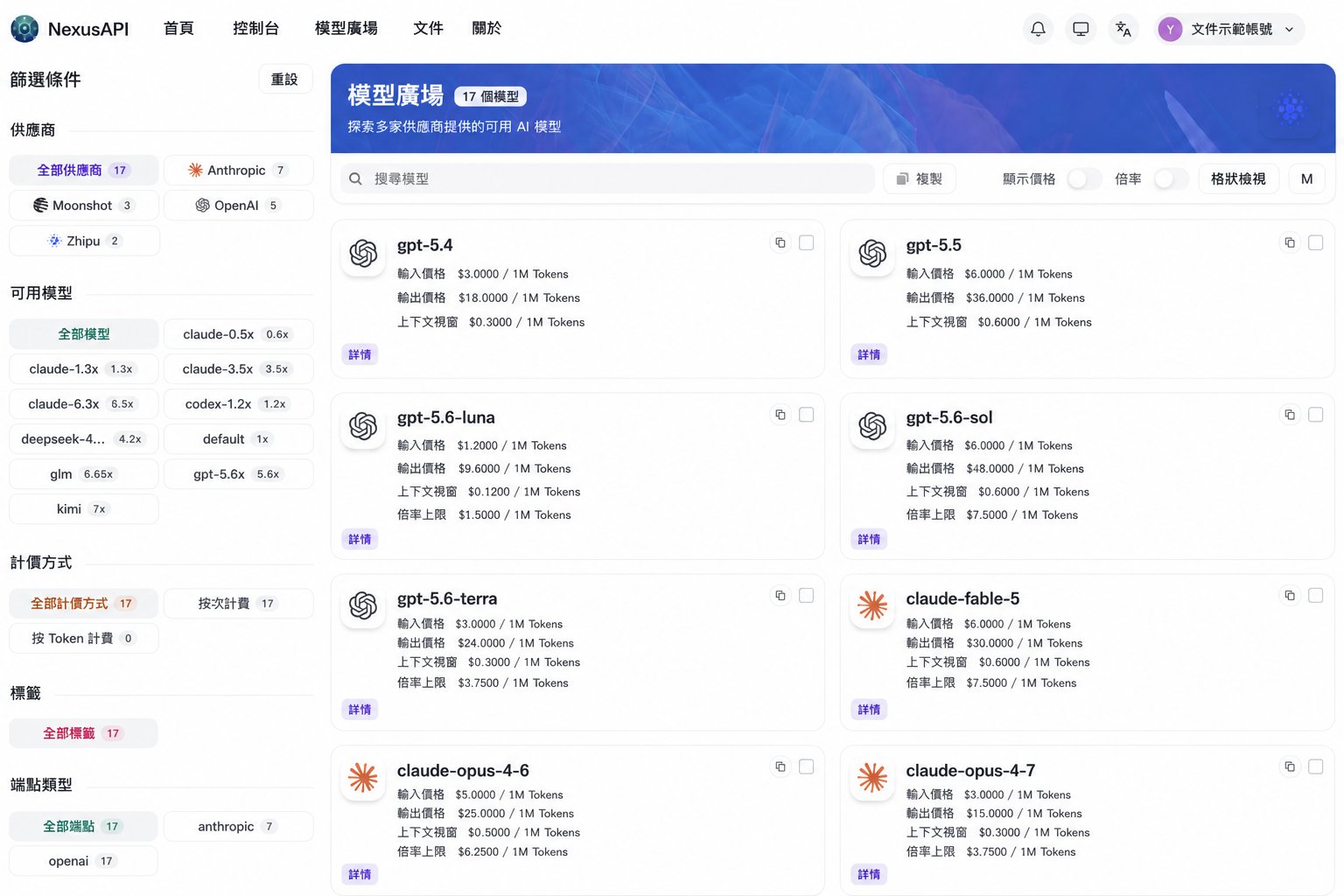Open 詳情 for gpt-5.4
Screen dimensions: 1344x896
coord(360,354)
